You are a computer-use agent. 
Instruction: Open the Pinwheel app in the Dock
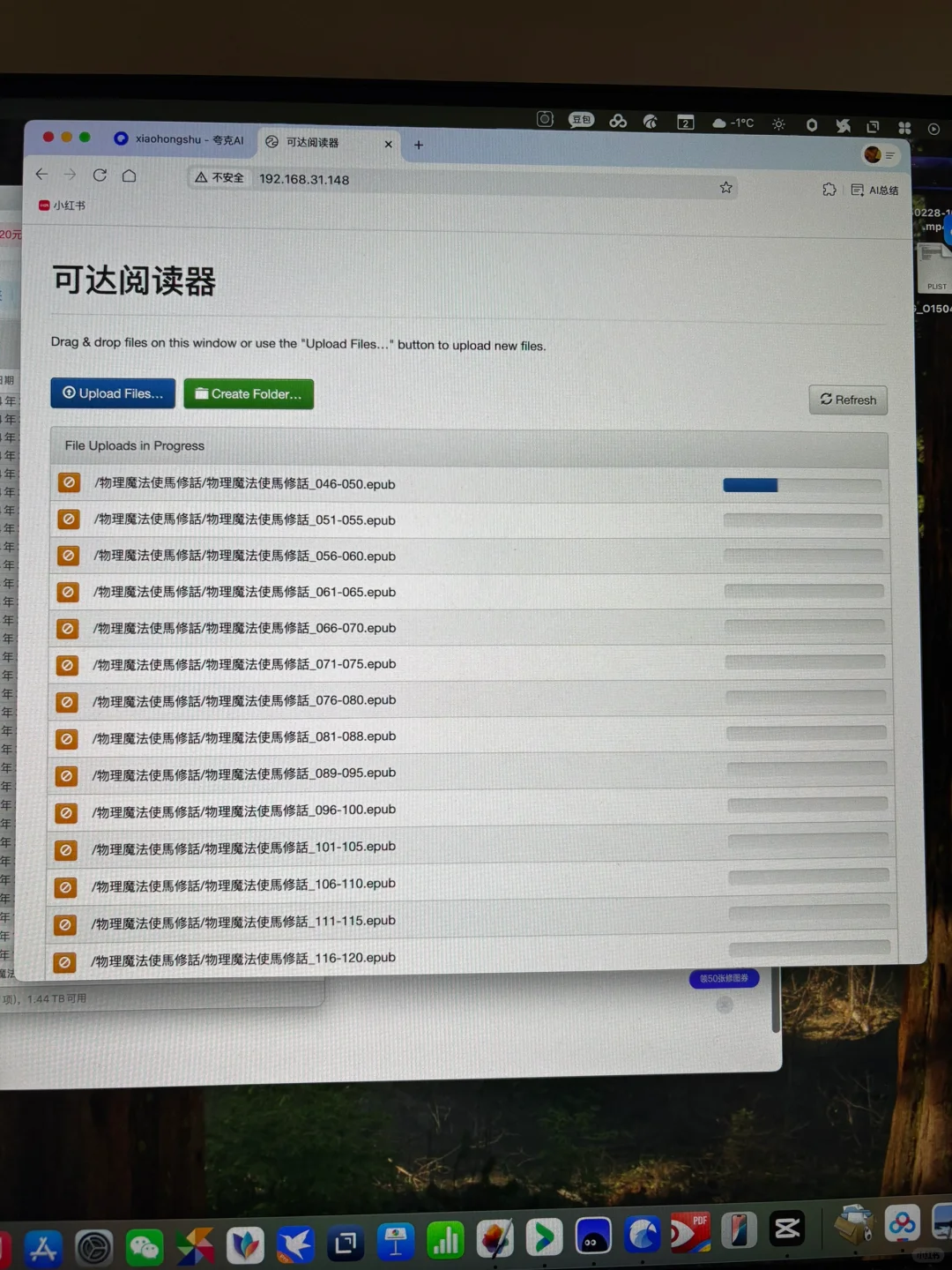click(x=195, y=1246)
